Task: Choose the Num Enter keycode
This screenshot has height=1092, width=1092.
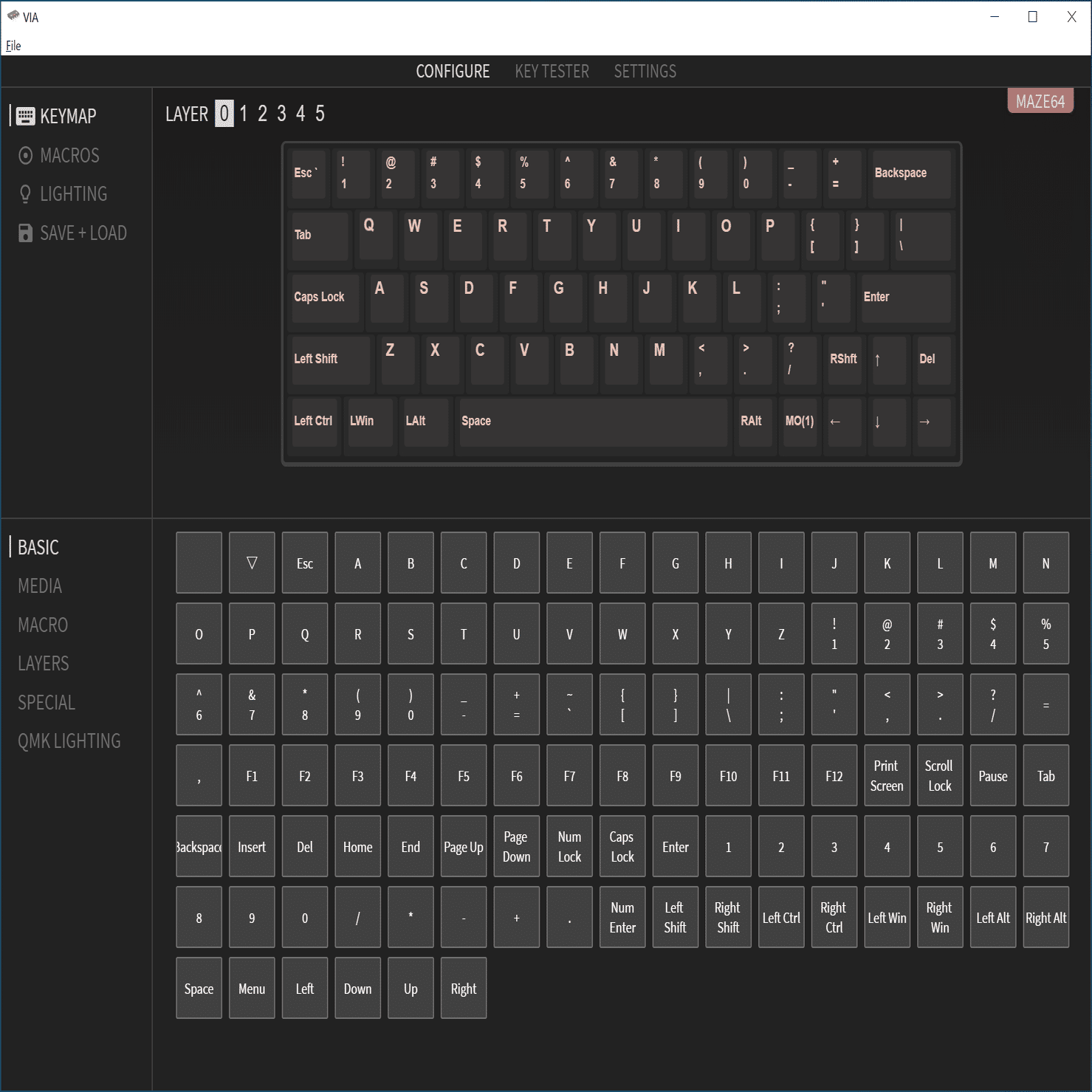Action: [x=622, y=917]
